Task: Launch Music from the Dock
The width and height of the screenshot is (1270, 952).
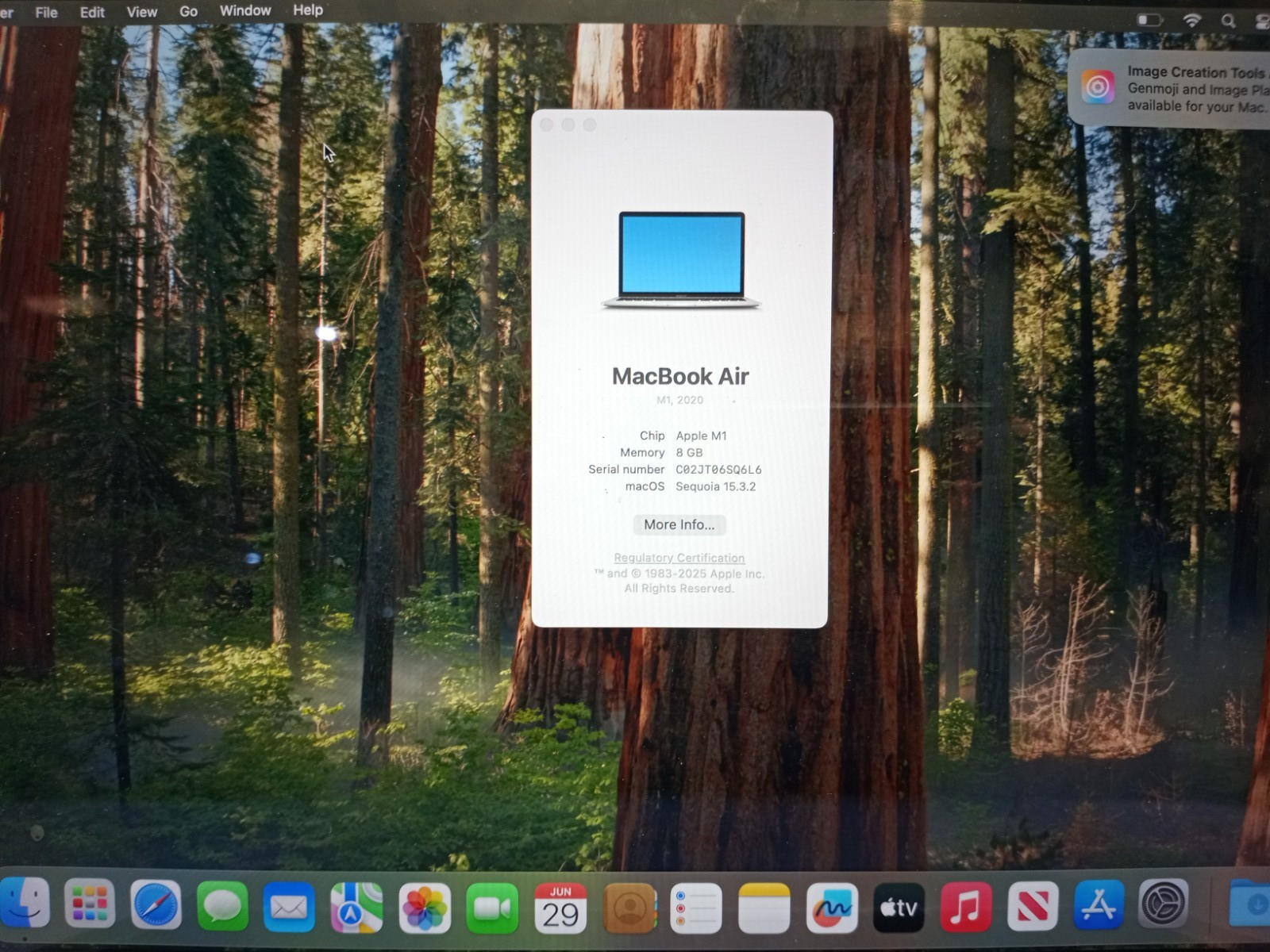Action: 966,906
